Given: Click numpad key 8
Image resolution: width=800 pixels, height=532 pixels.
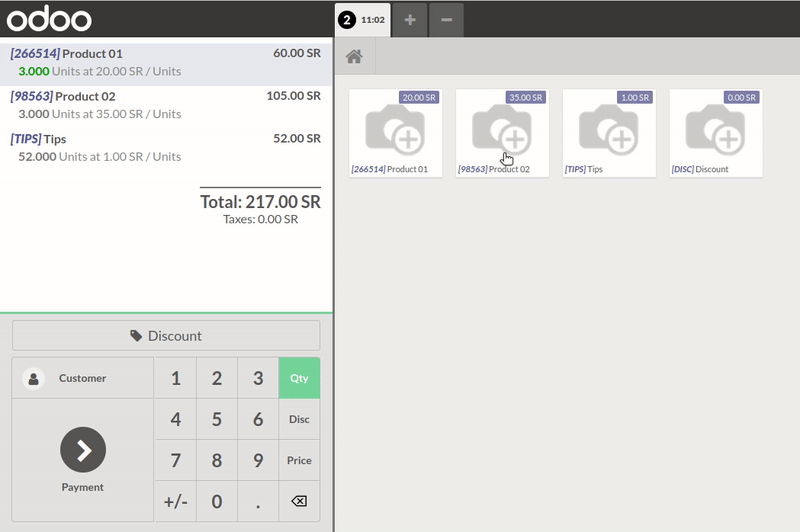Looking at the screenshot, I should pyautogui.click(x=217, y=460).
